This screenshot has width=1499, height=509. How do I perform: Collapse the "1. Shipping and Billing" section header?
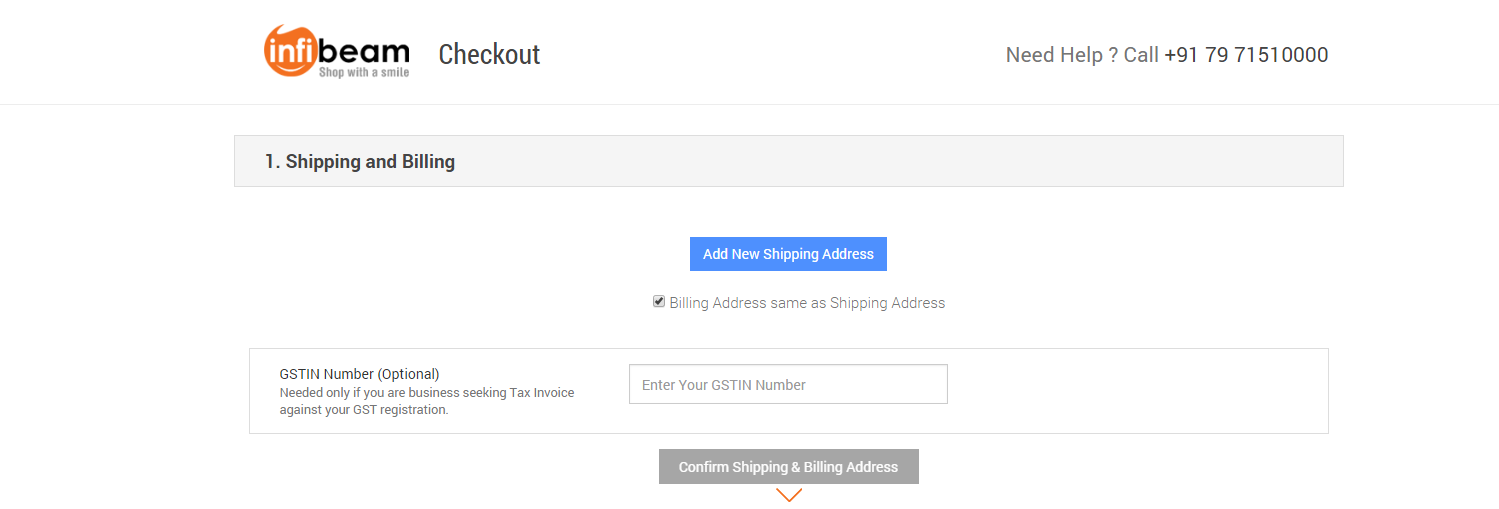pos(360,161)
